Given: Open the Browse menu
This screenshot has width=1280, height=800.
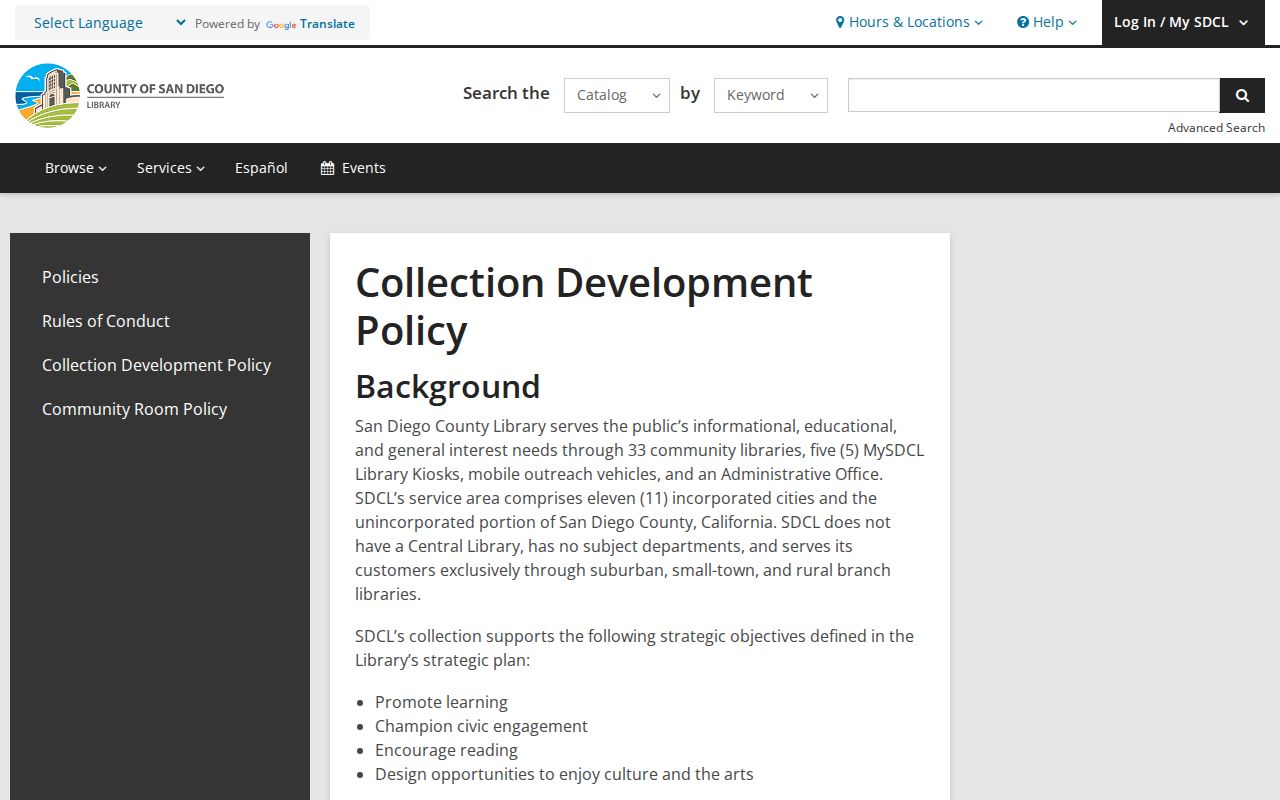Looking at the screenshot, I should [76, 168].
